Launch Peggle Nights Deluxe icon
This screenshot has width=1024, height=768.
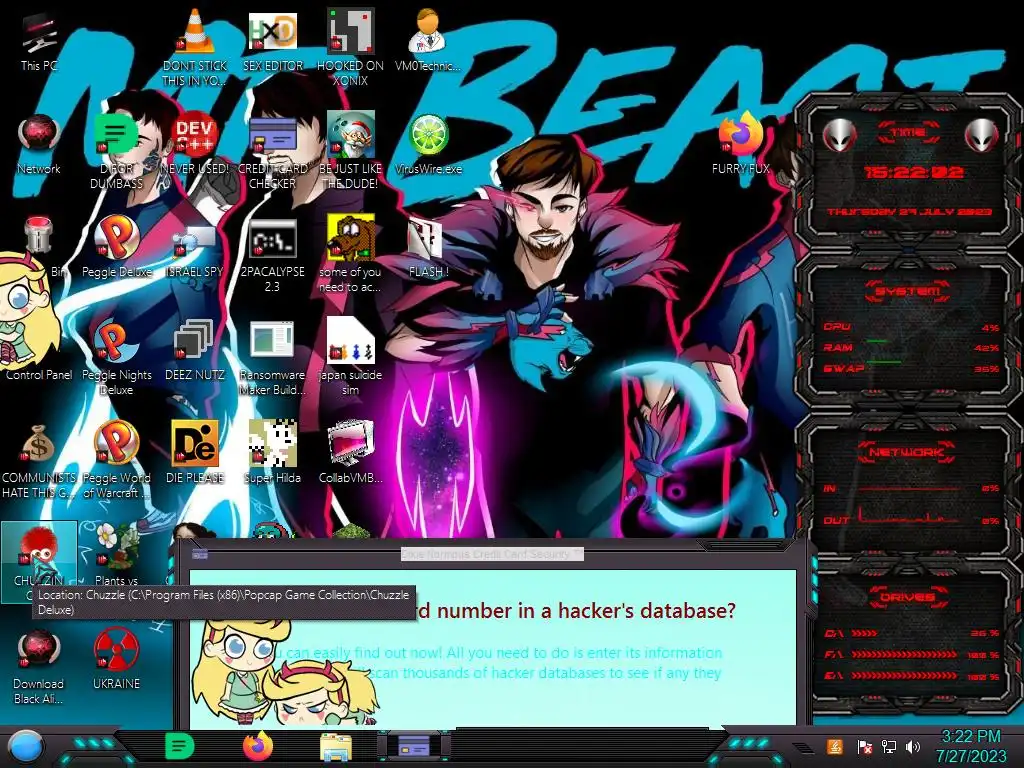pyautogui.click(x=116, y=358)
